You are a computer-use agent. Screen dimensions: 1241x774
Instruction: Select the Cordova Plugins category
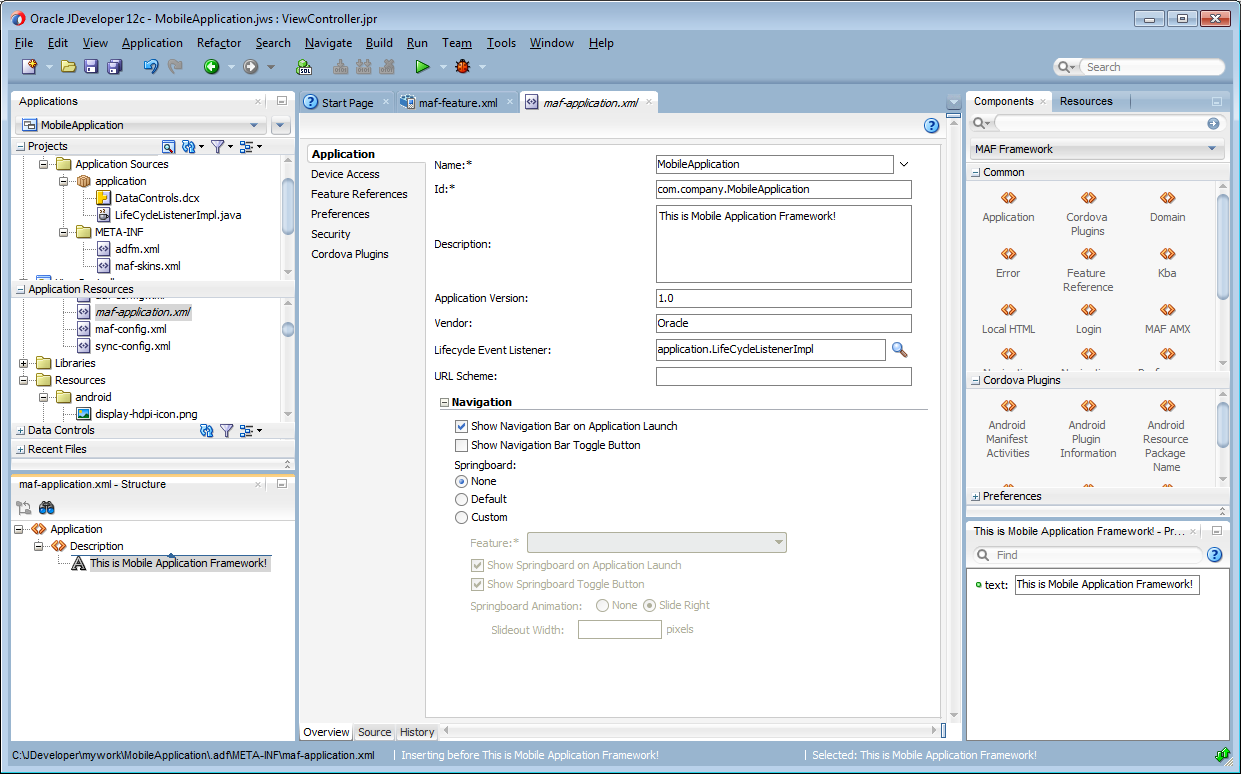coord(350,254)
